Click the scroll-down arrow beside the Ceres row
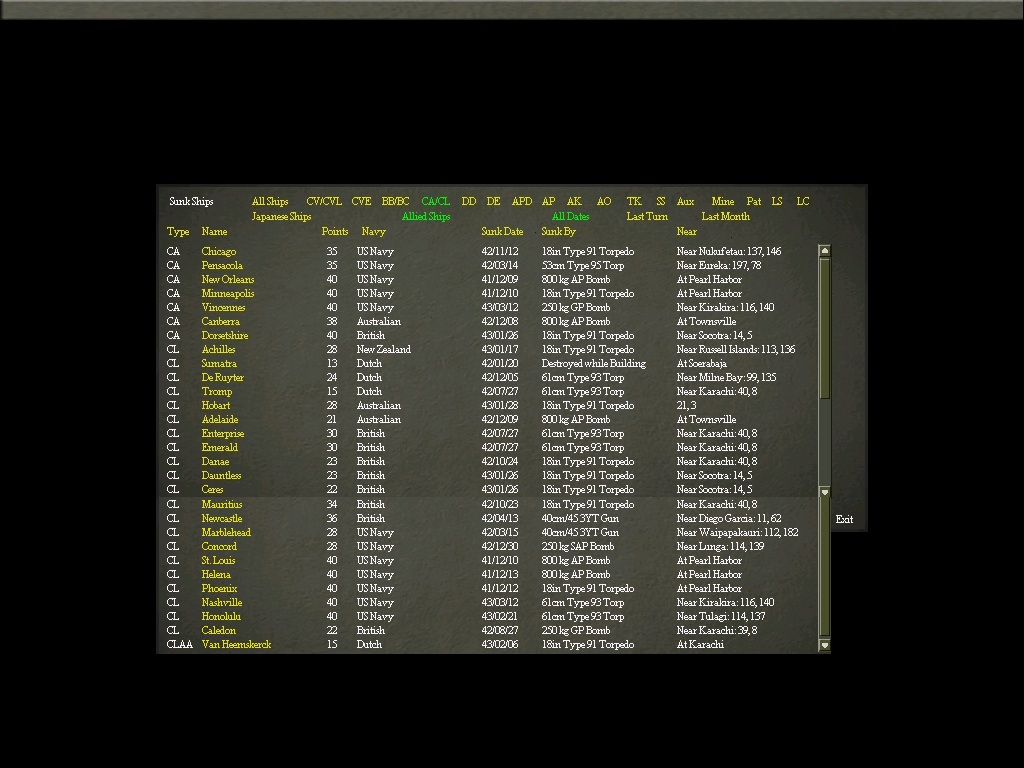 point(825,492)
